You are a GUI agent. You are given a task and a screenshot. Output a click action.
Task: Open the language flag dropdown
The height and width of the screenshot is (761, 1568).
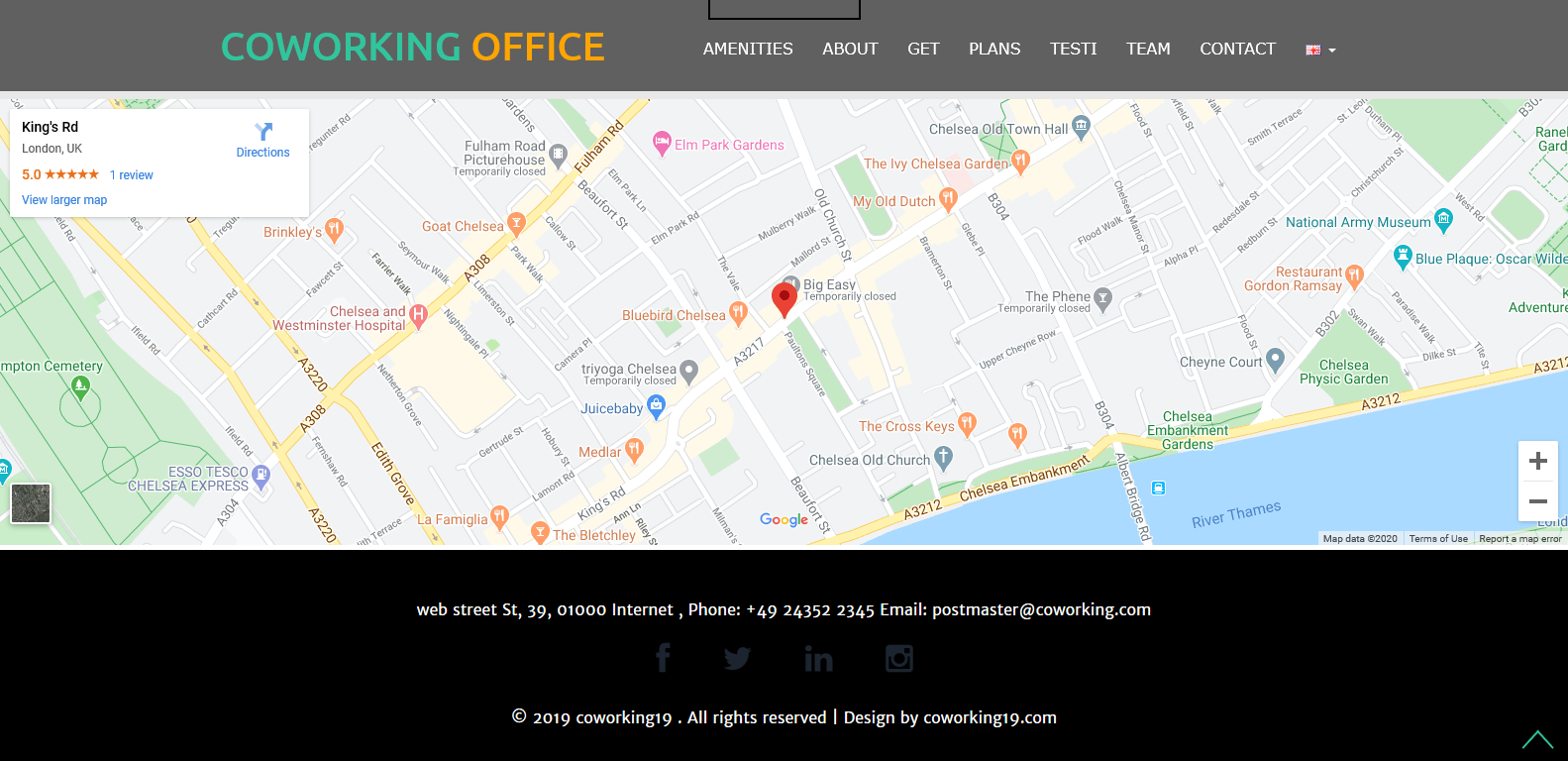1320,50
